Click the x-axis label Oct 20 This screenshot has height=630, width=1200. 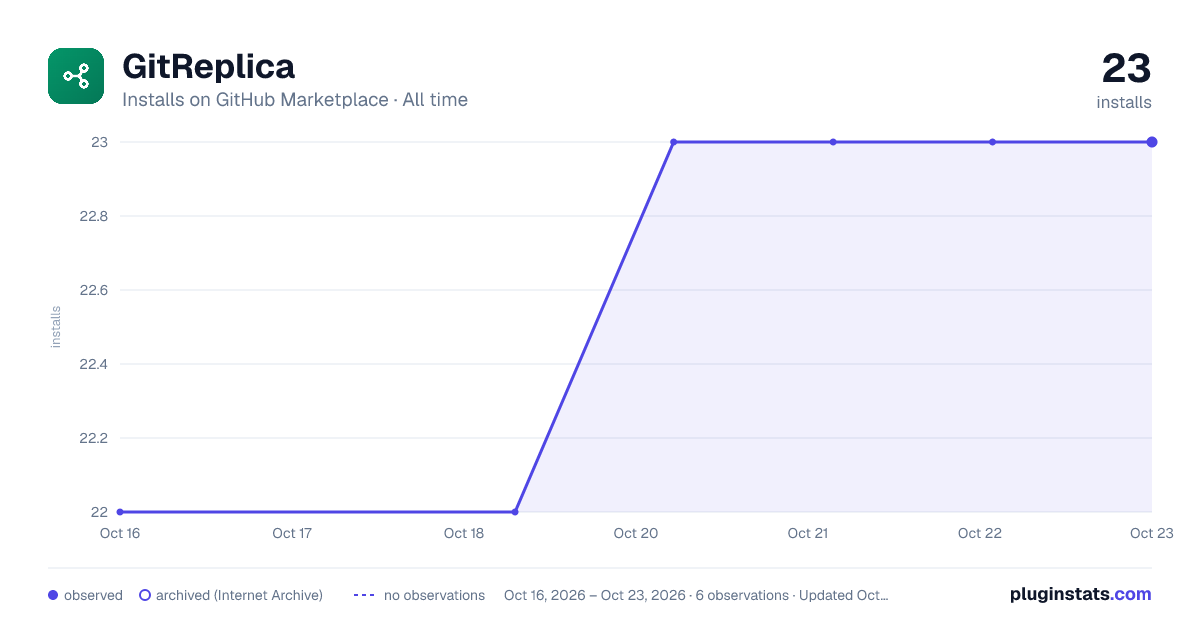click(x=636, y=533)
